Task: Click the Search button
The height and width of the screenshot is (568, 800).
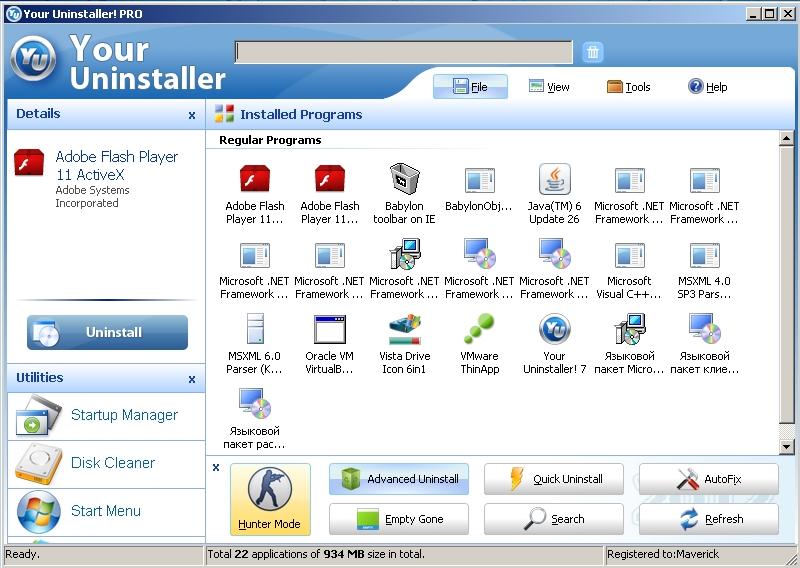Action: (554, 519)
